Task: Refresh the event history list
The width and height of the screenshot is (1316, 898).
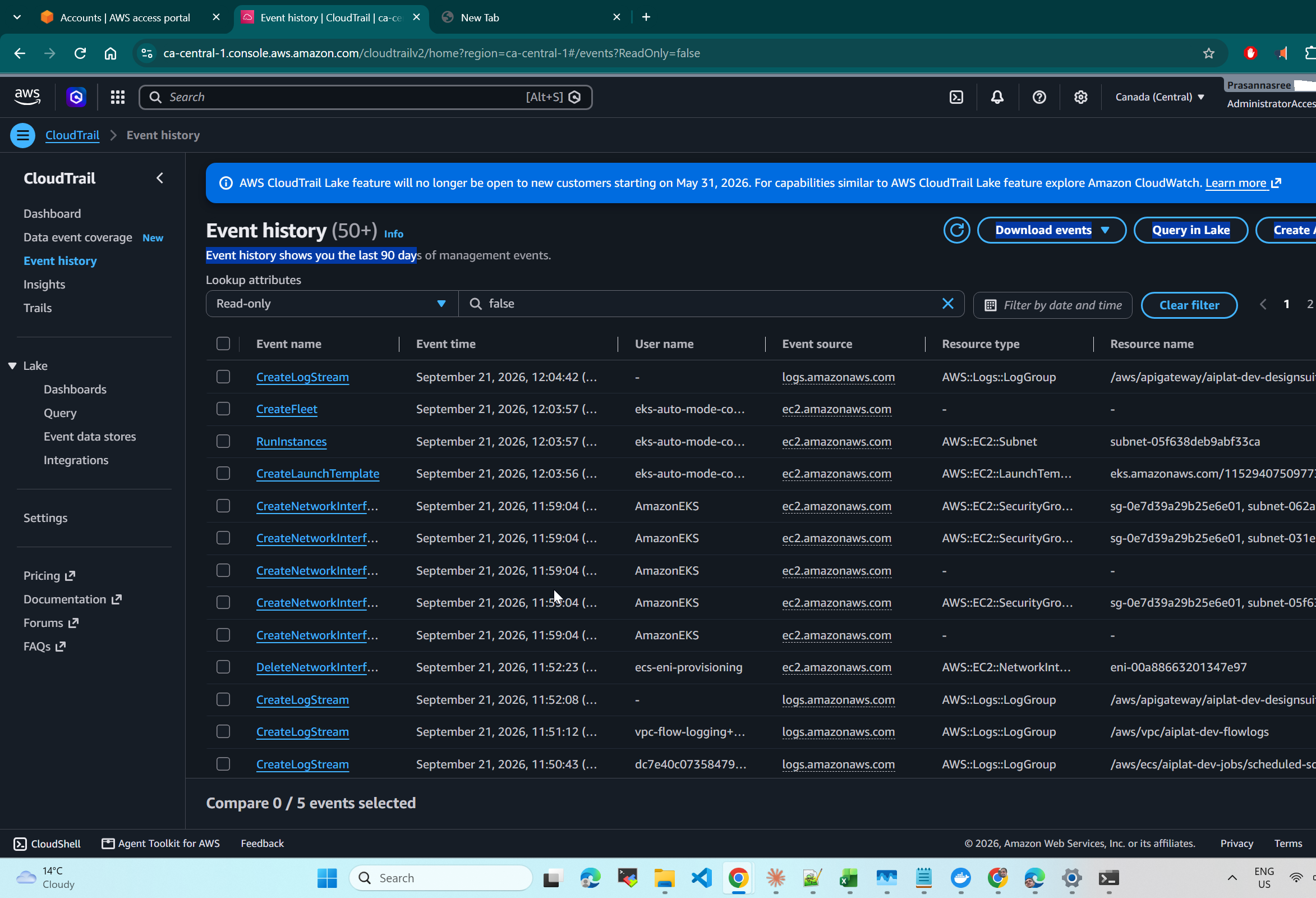Action: [x=956, y=230]
